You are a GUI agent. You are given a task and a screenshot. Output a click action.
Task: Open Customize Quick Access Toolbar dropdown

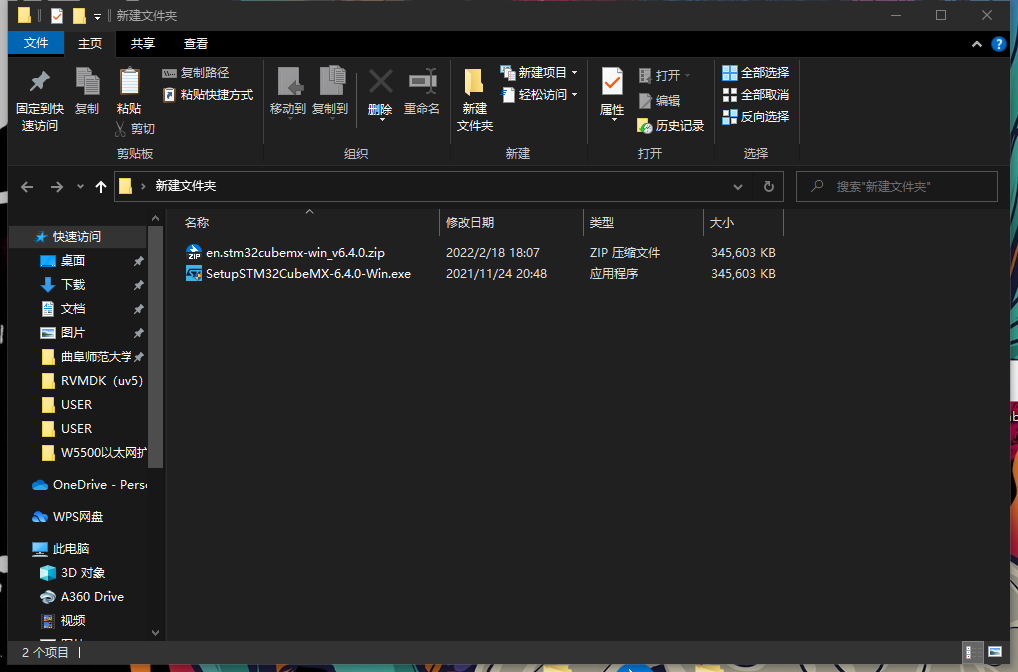pos(97,16)
